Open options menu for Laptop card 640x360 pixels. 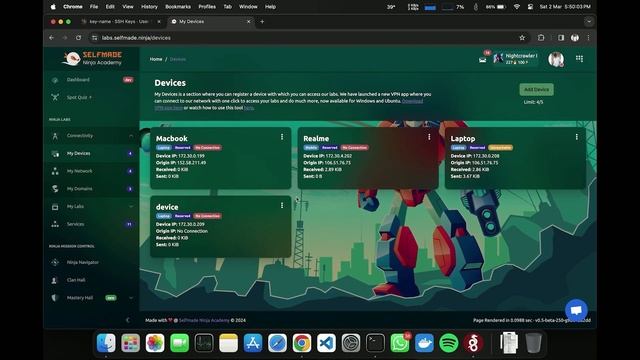[x=576, y=137]
